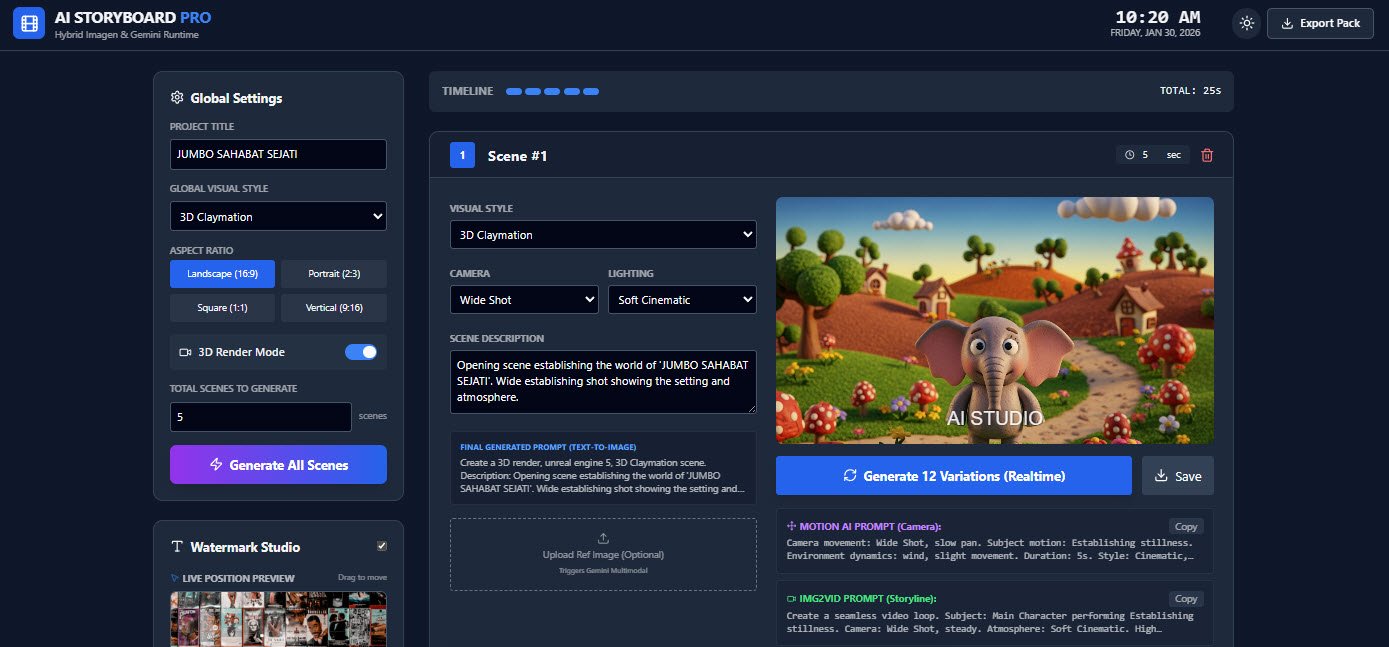Click the Motion AI Prompt move icon
Image resolution: width=1389 pixels, height=647 pixels.
coord(791,526)
